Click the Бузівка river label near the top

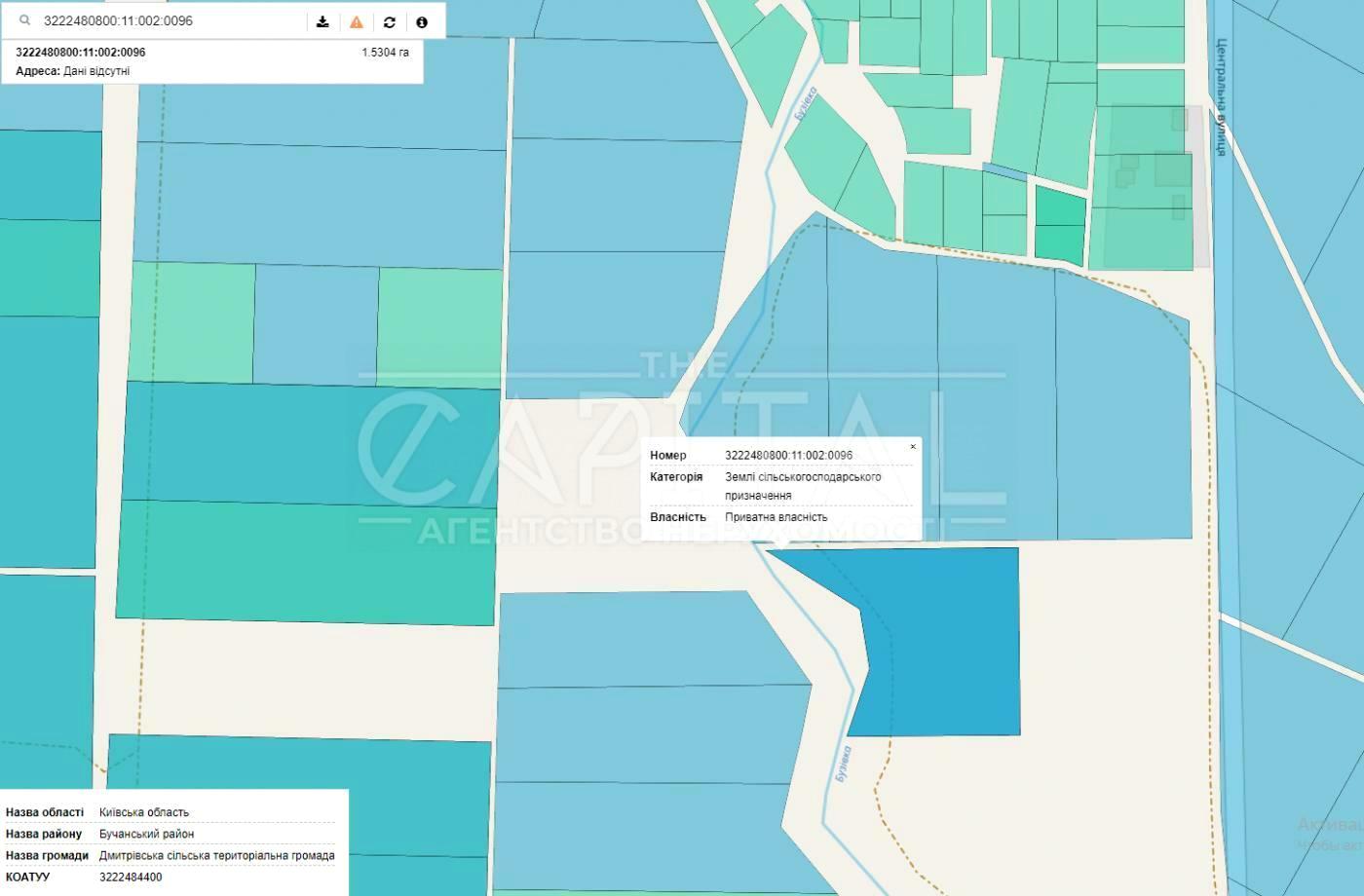pos(806,103)
